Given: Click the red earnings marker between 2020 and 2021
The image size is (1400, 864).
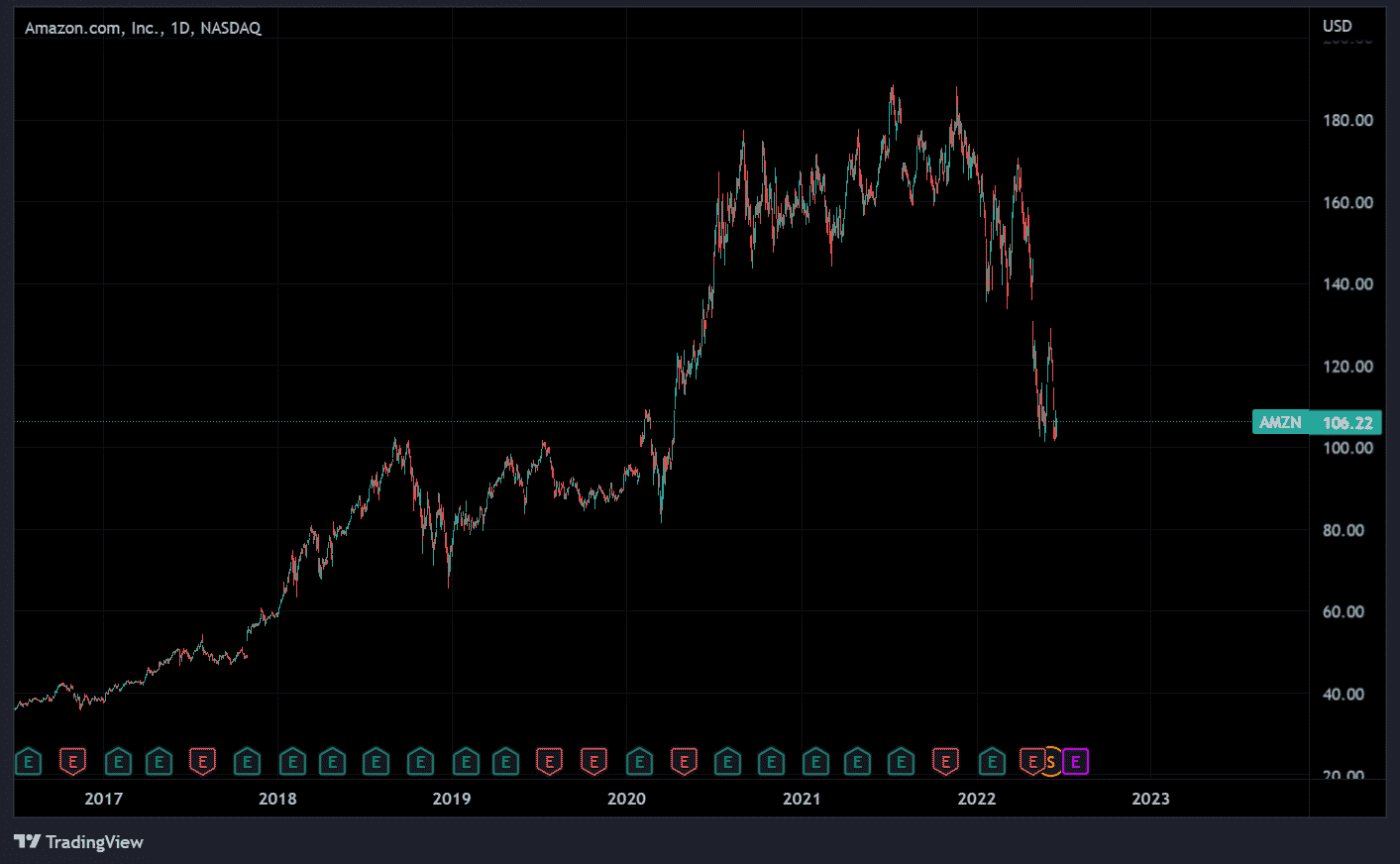Looking at the screenshot, I should 683,762.
